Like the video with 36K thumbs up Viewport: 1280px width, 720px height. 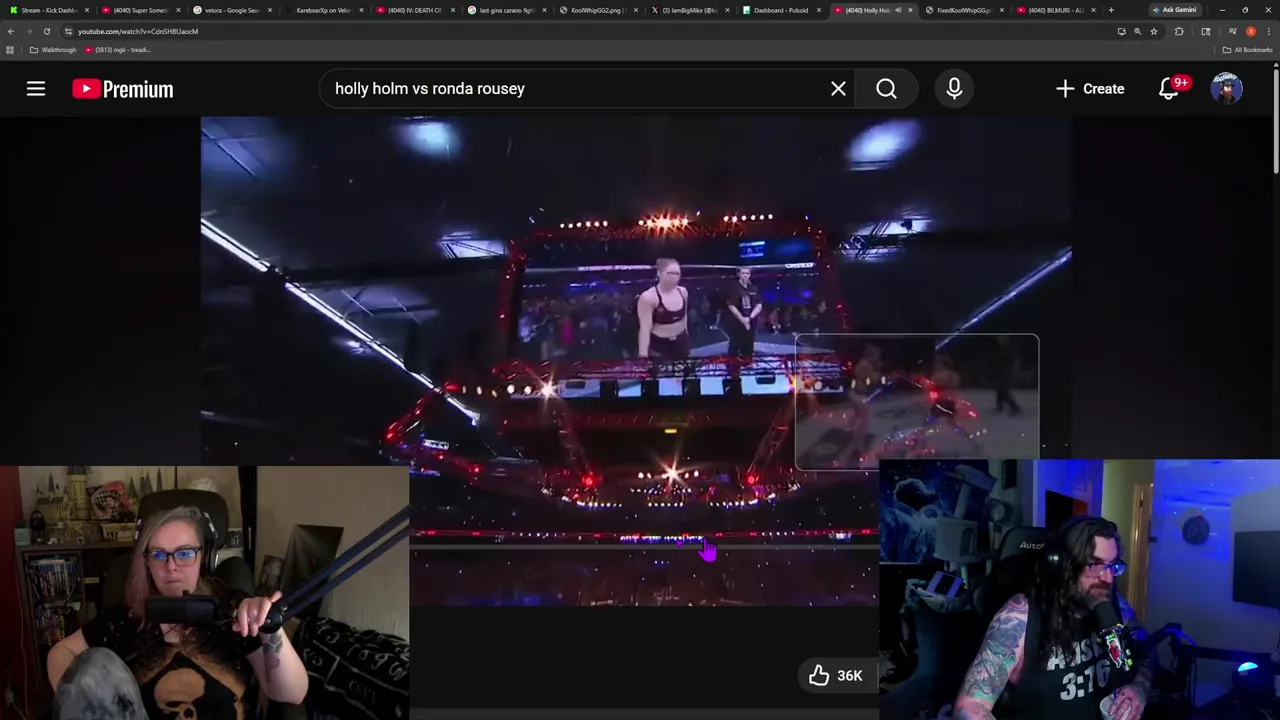[836, 676]
